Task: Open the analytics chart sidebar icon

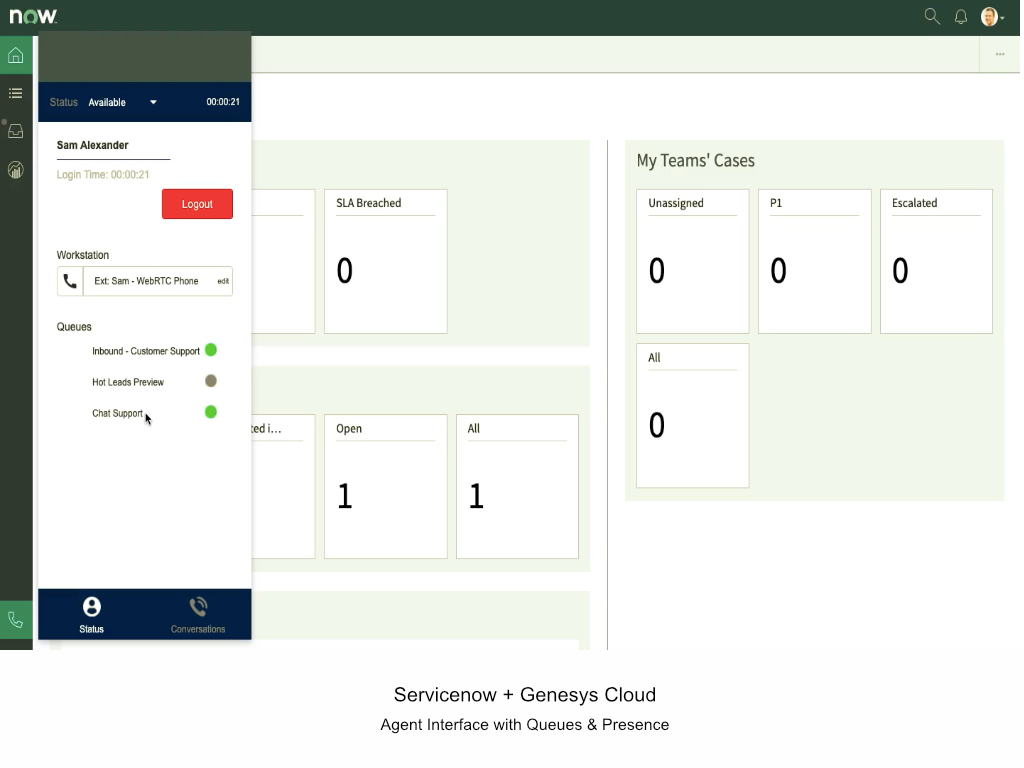Action: pos(16,170)
